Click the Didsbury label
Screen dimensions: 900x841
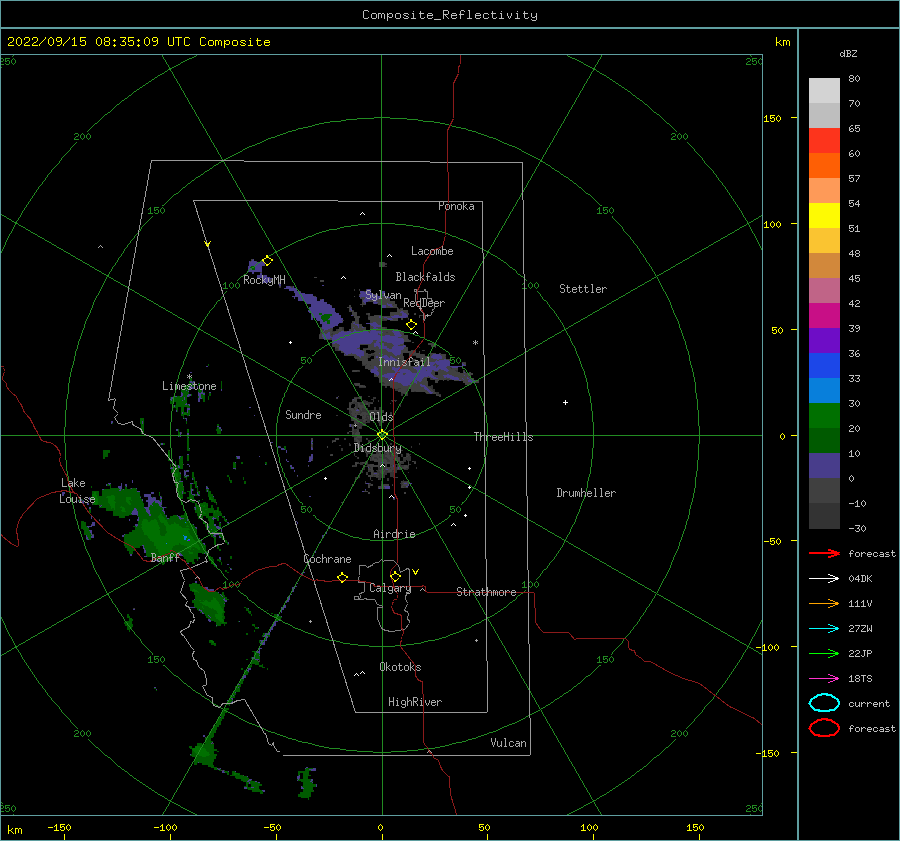click(377, 448)
